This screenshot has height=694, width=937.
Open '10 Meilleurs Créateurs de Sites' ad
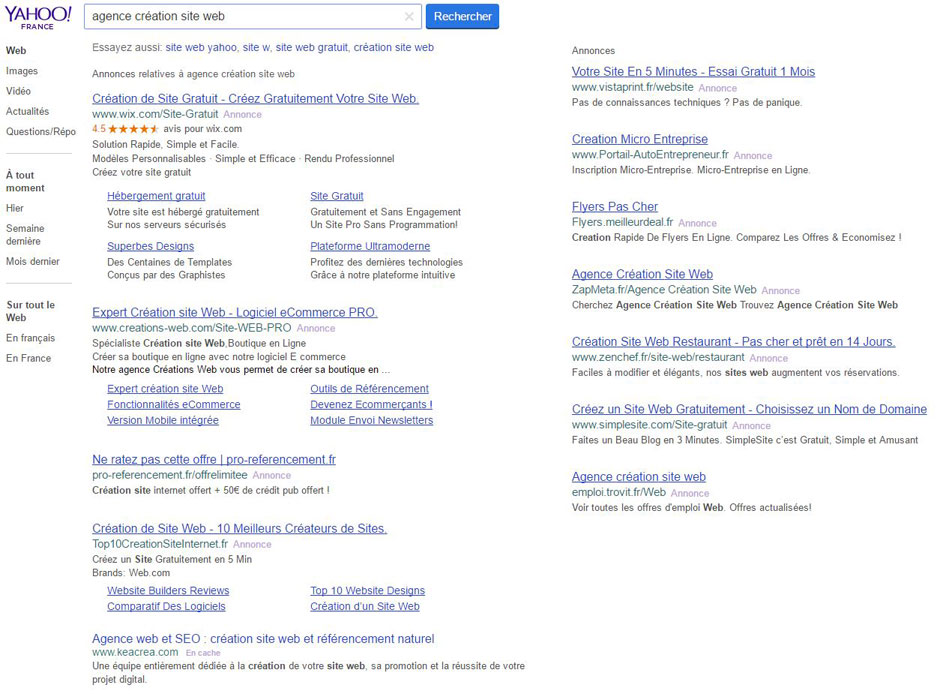(240, 529)
